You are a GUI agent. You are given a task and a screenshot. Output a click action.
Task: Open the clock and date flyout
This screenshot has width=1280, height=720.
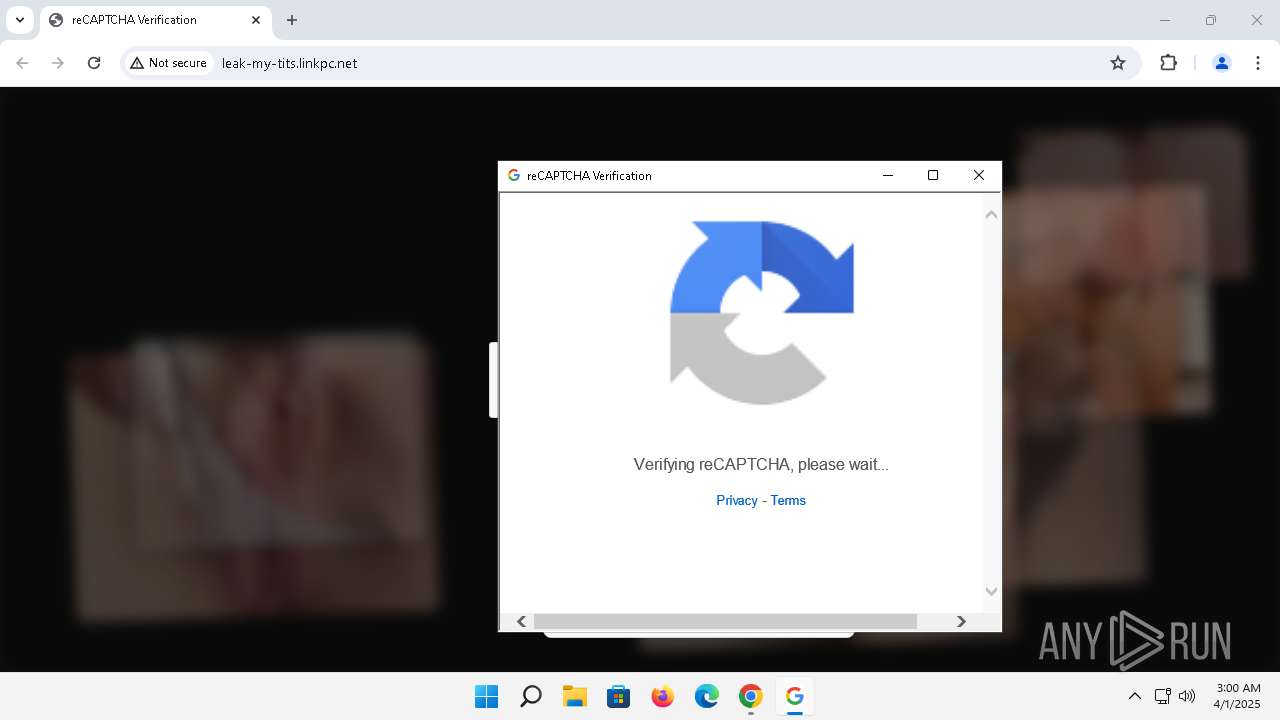point(1238,696)
